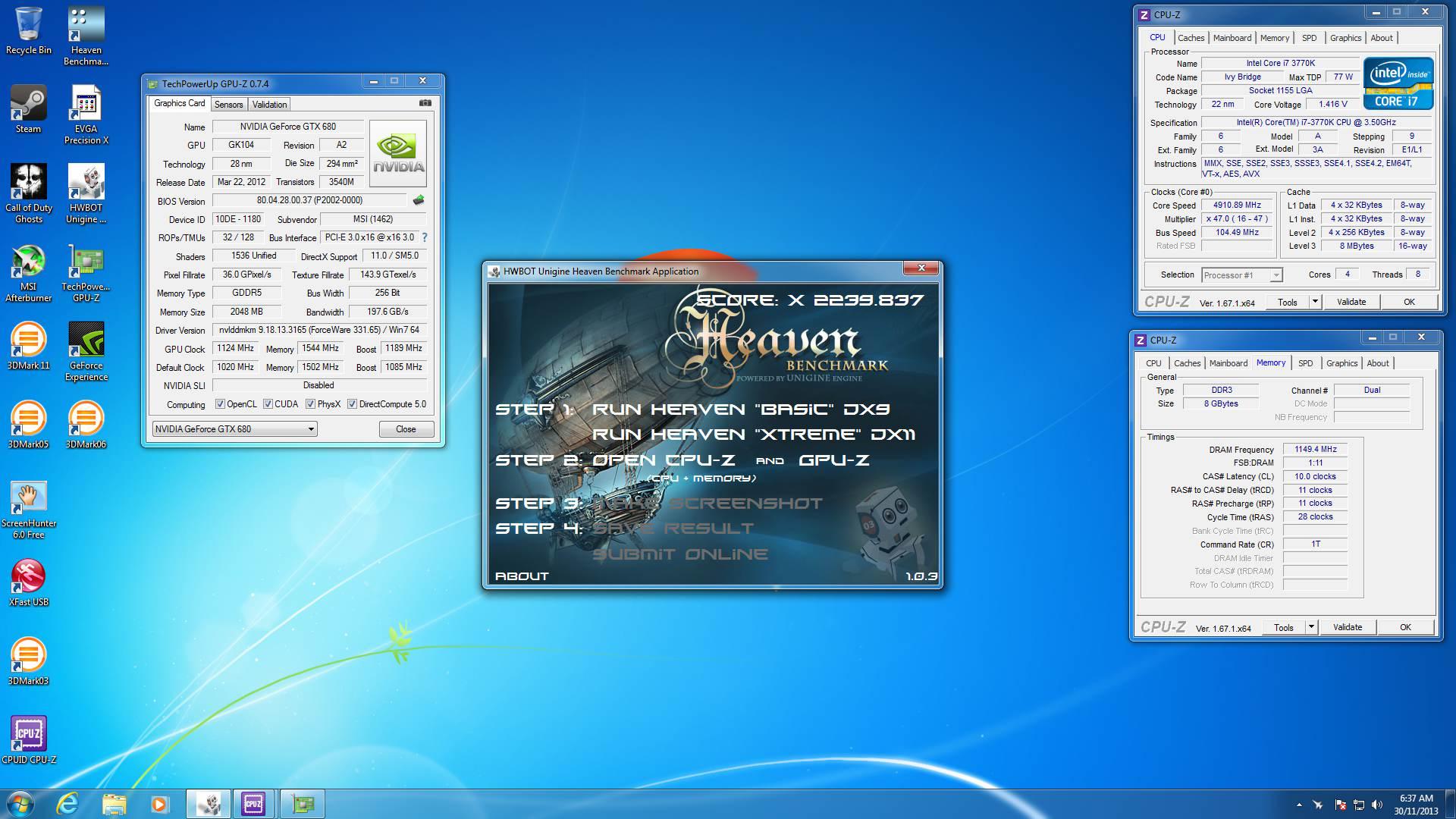The image size is (1456, 819).
Task: Select the 3DMark 11 desktop icon
Action: tap(29, 346)
